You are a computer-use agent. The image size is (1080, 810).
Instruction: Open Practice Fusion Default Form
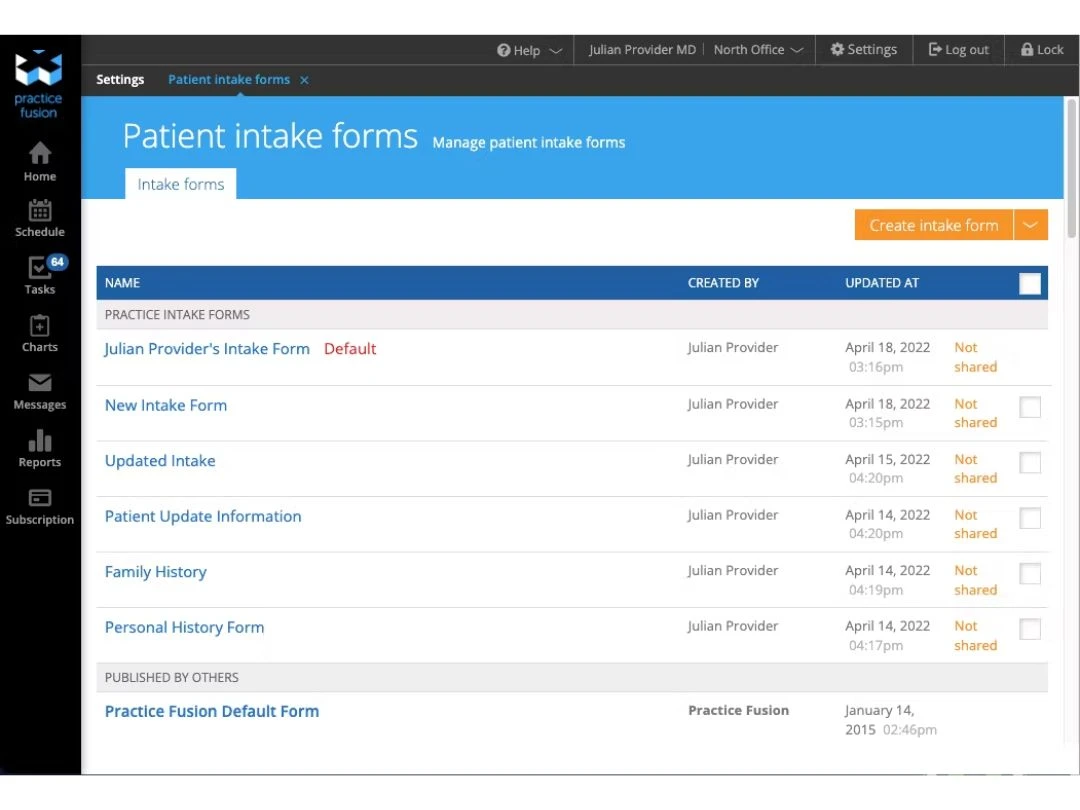click(212, 711)
